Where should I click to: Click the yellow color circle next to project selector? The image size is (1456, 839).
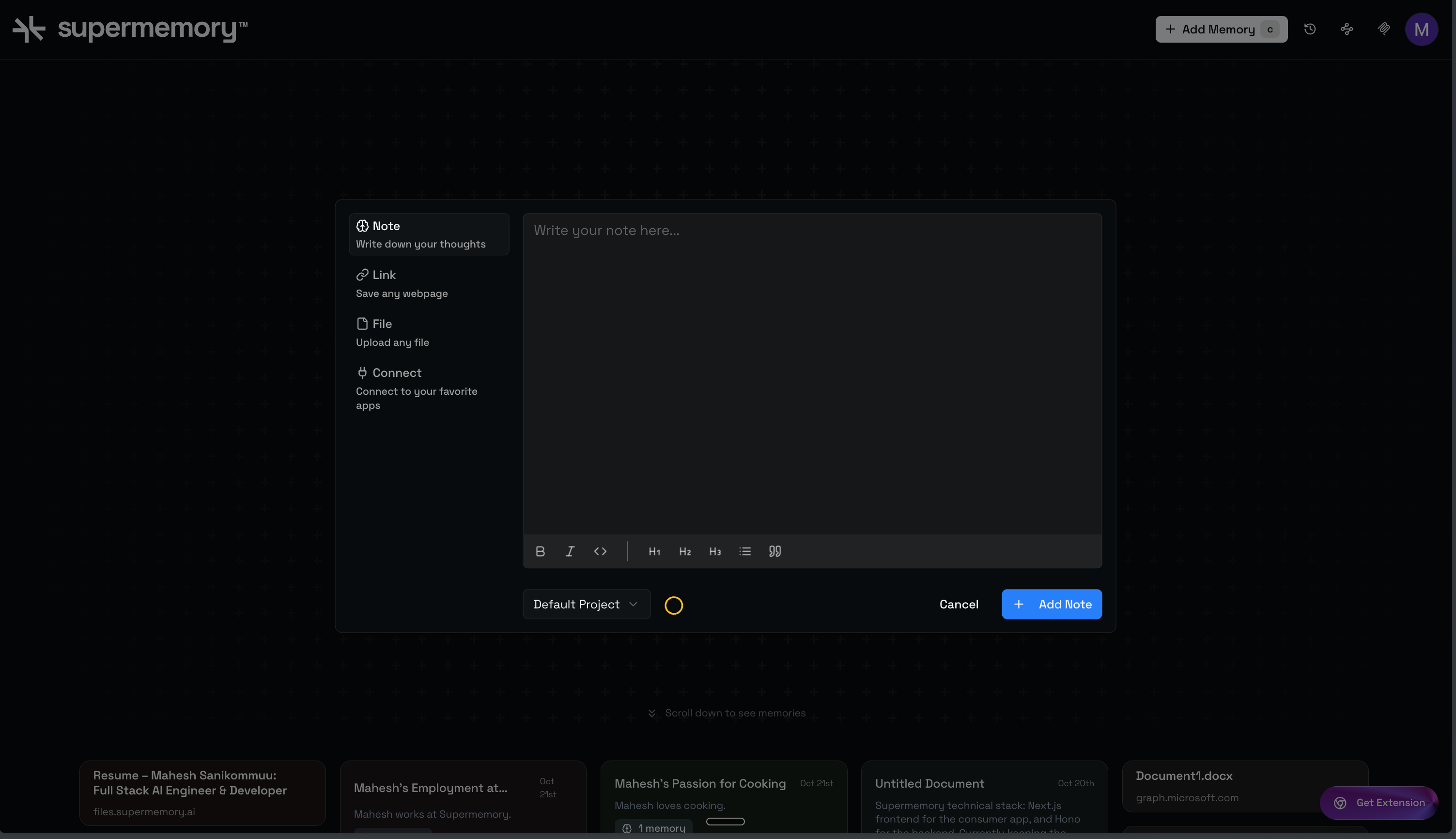(674, 605)
